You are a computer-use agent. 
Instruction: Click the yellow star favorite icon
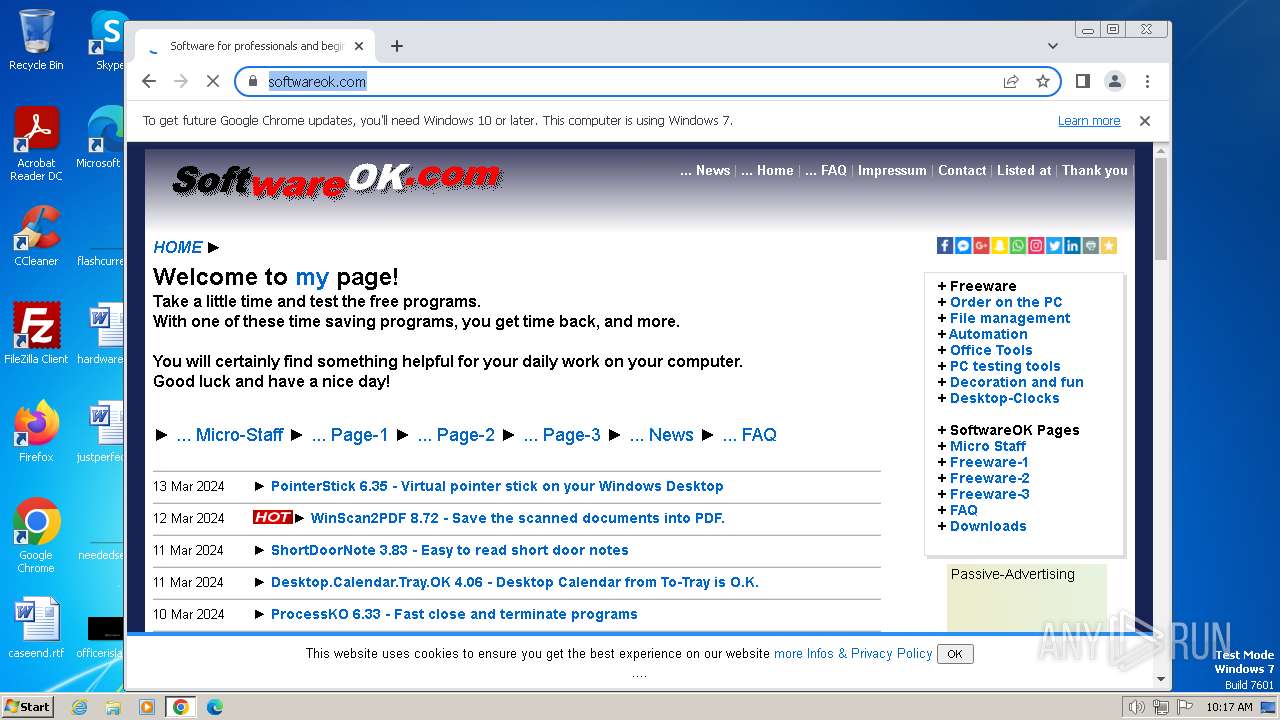tap(1108, 246)
